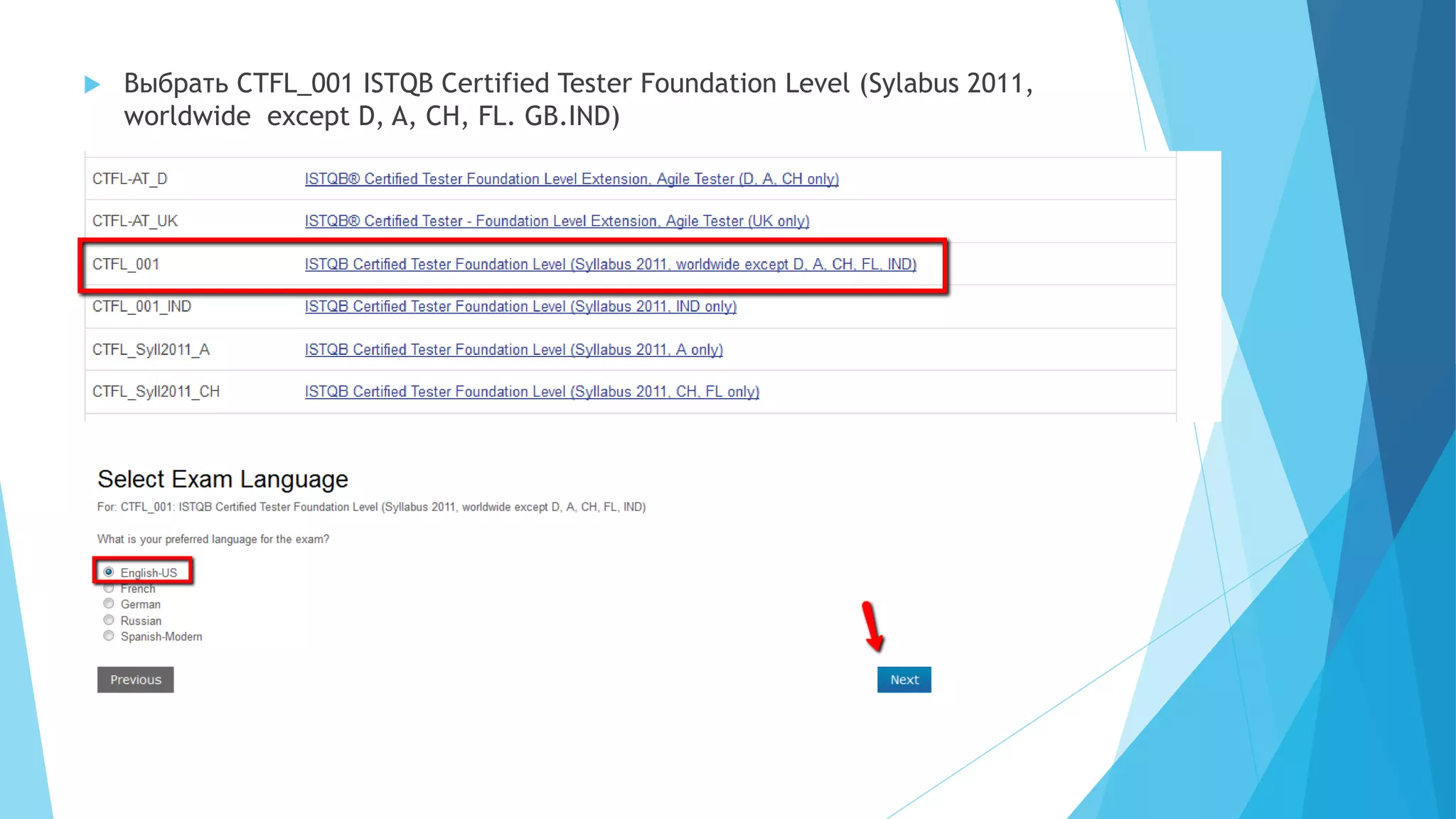This screenshot has height=819, width=1456.
Task: Select the English-US language radio button
Action: click(109, 572)
